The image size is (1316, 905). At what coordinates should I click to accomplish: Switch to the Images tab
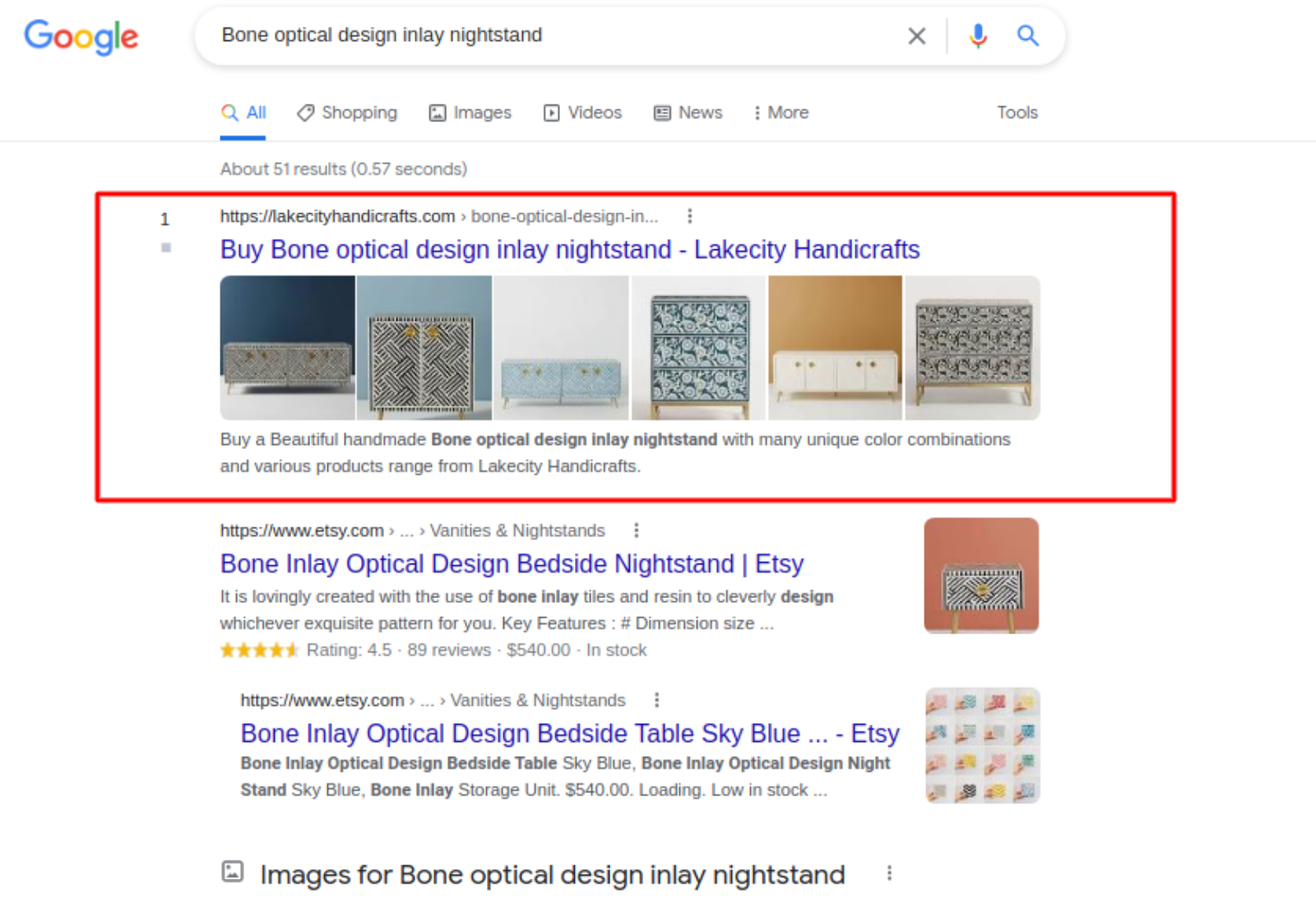point(470,113)
